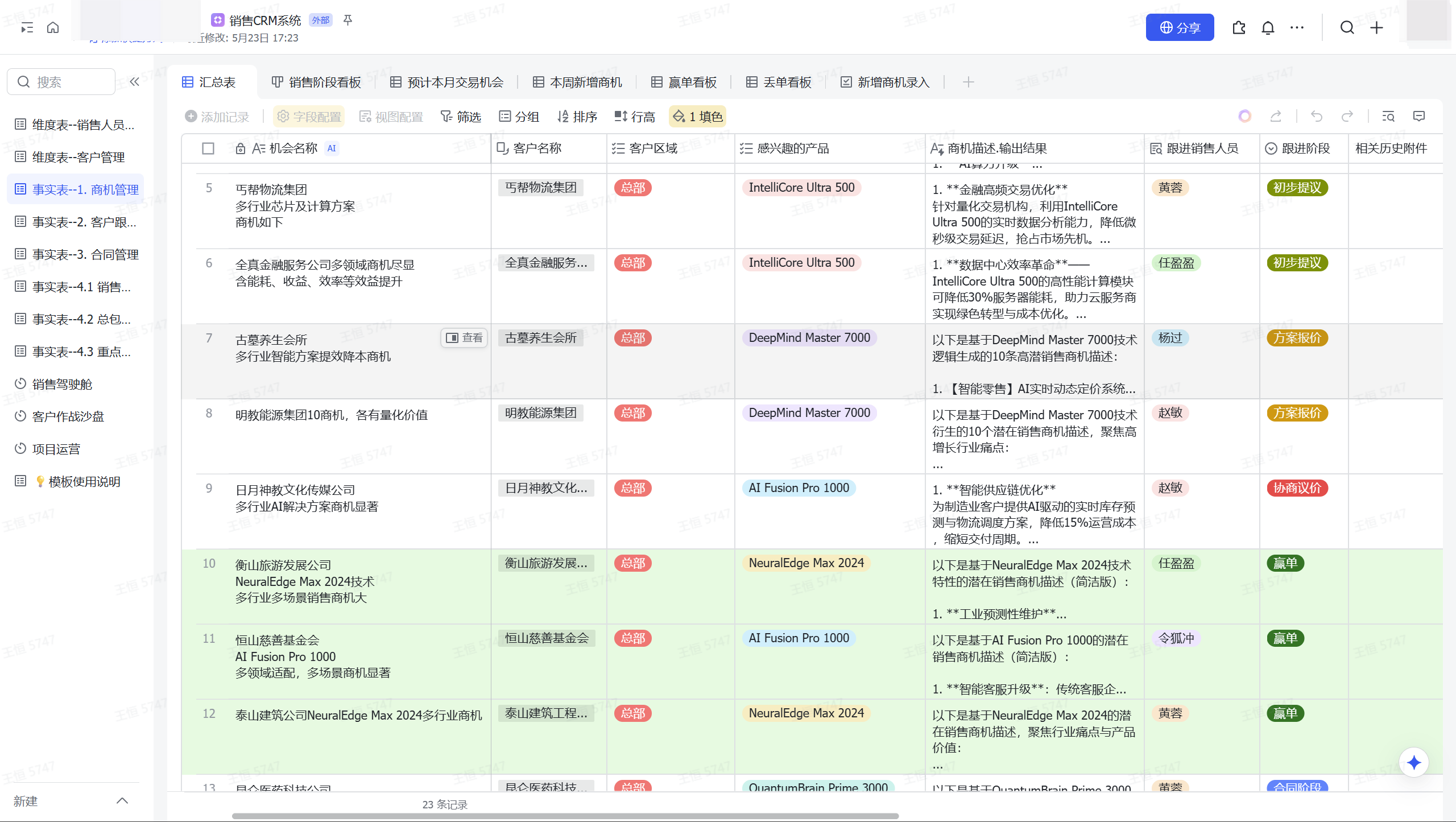Collapse the left sidebar with double chevron
The width and height of the screenshot is (1456, 822).
[135, 82]
